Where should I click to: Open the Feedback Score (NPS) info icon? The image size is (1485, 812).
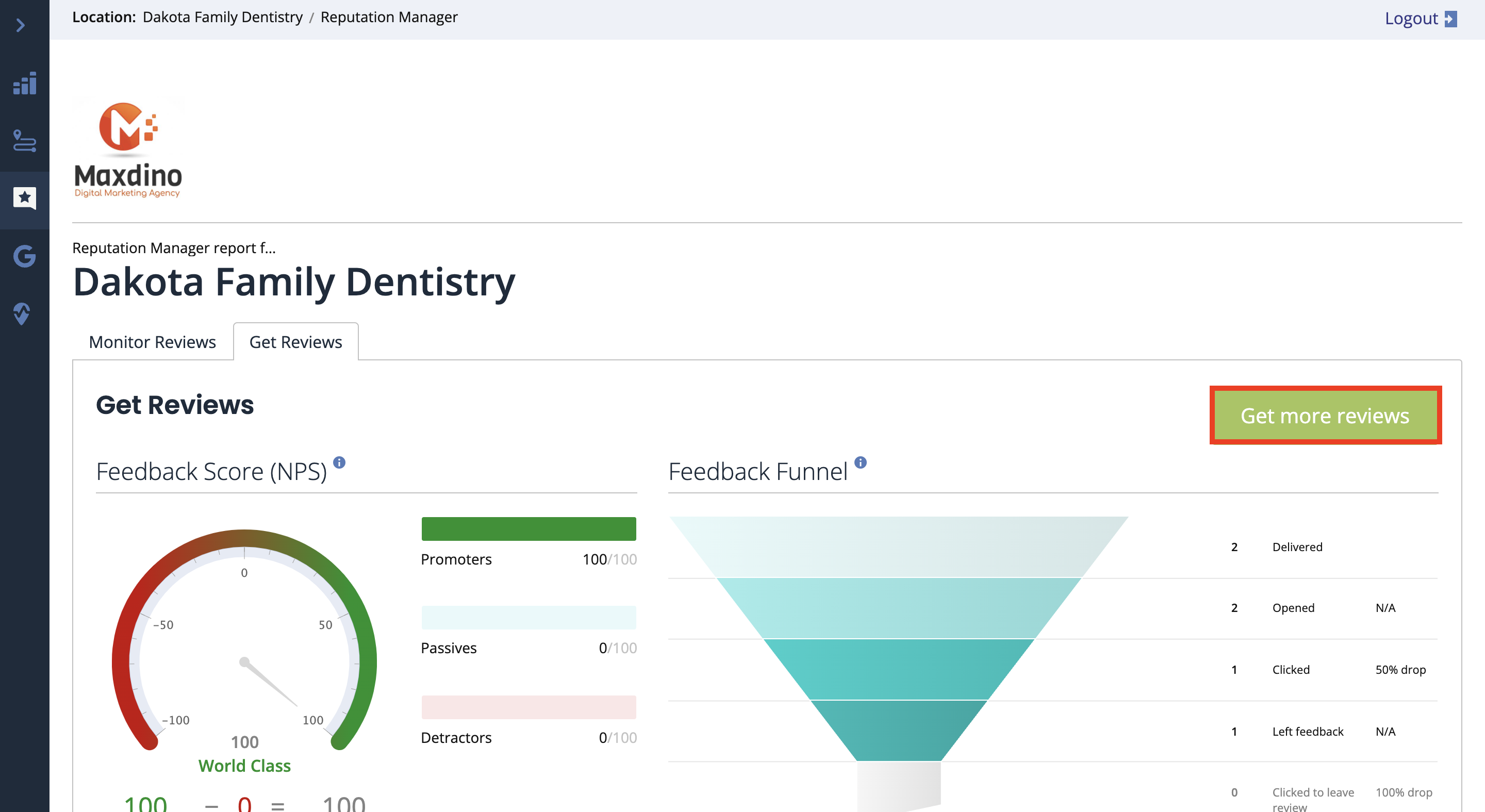point(340,462)
